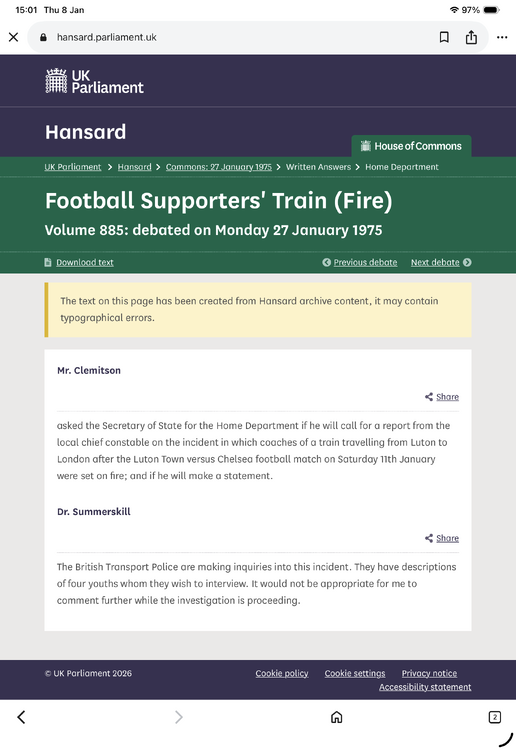Open Commons: 27 January 1975 breadcrumb

pos(219,167)
